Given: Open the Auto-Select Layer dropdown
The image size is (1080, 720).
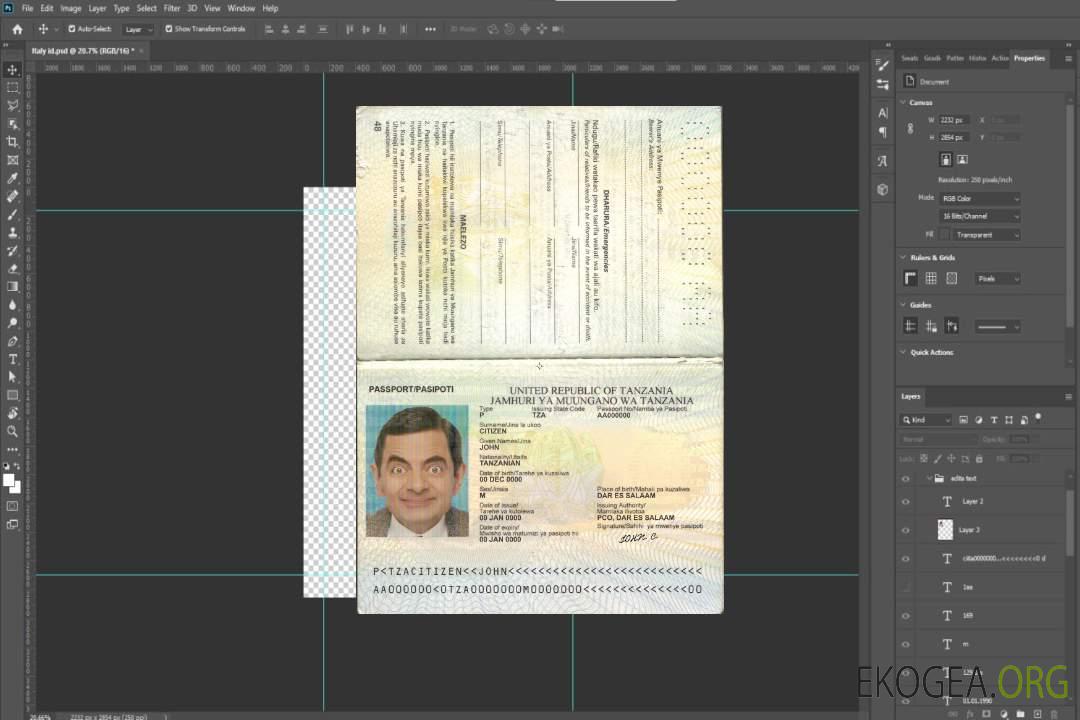Looking at the screenshot, I should point(138,30).
